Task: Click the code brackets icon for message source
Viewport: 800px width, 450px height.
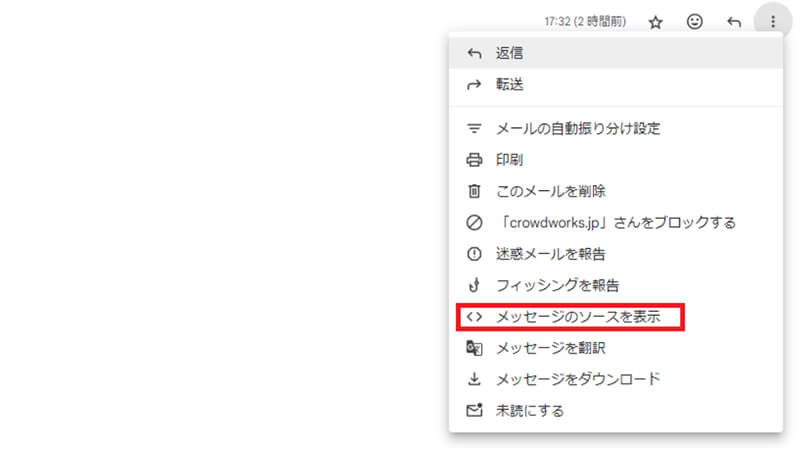Action: [x=475, y=317]
